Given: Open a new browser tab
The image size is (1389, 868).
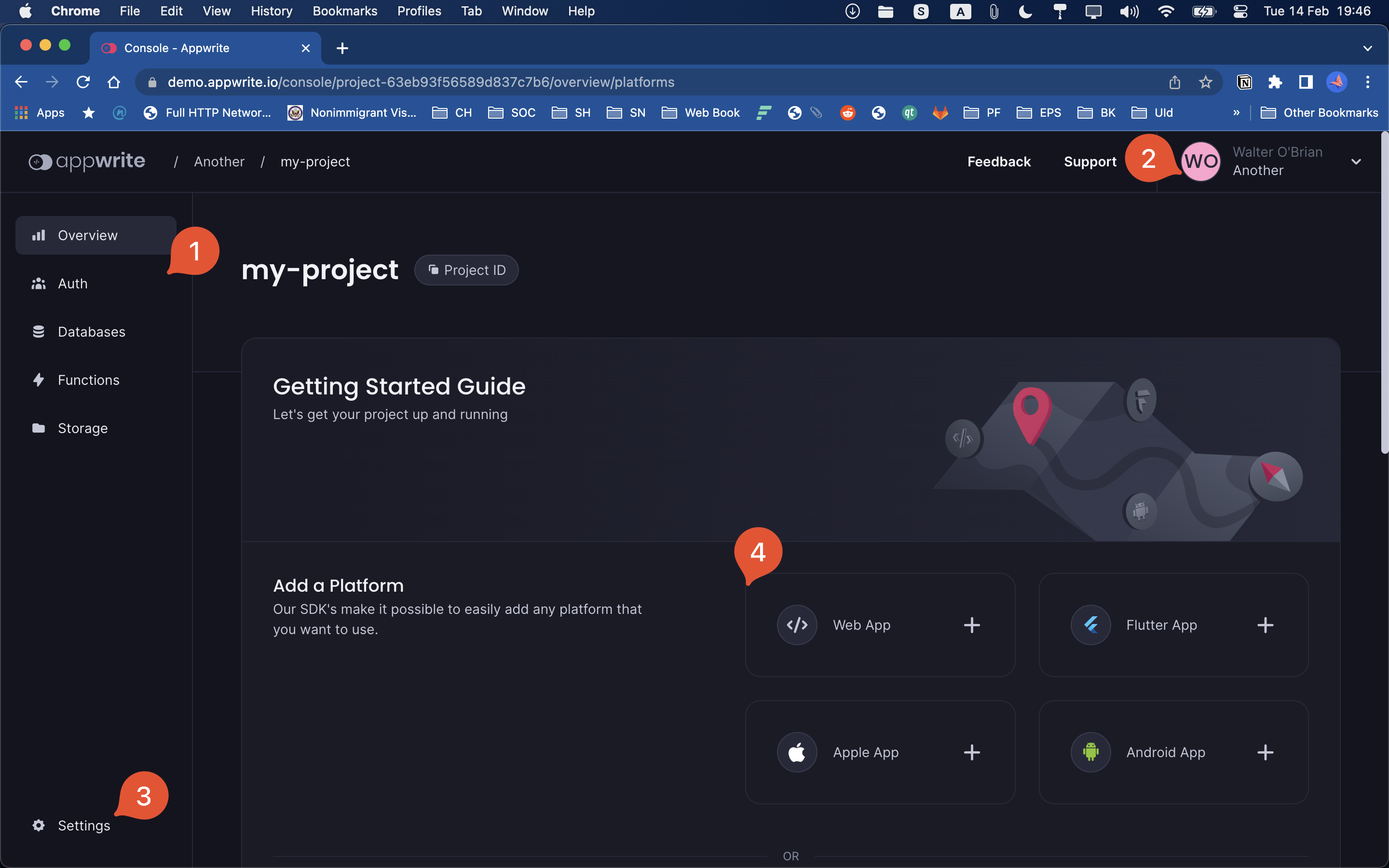Looking at the screenshot, I should pyautogui.click(x=342, y=48).
